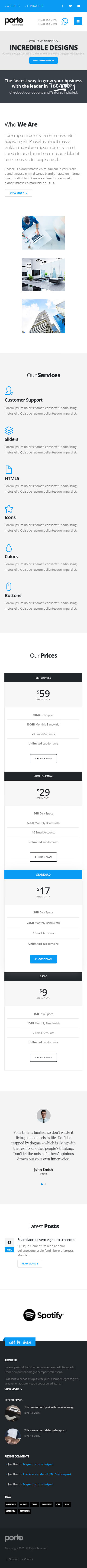Viewport: 87px width, 1568px height.
Task: Choose the Enterprise plan button
Action: (43, 758)
